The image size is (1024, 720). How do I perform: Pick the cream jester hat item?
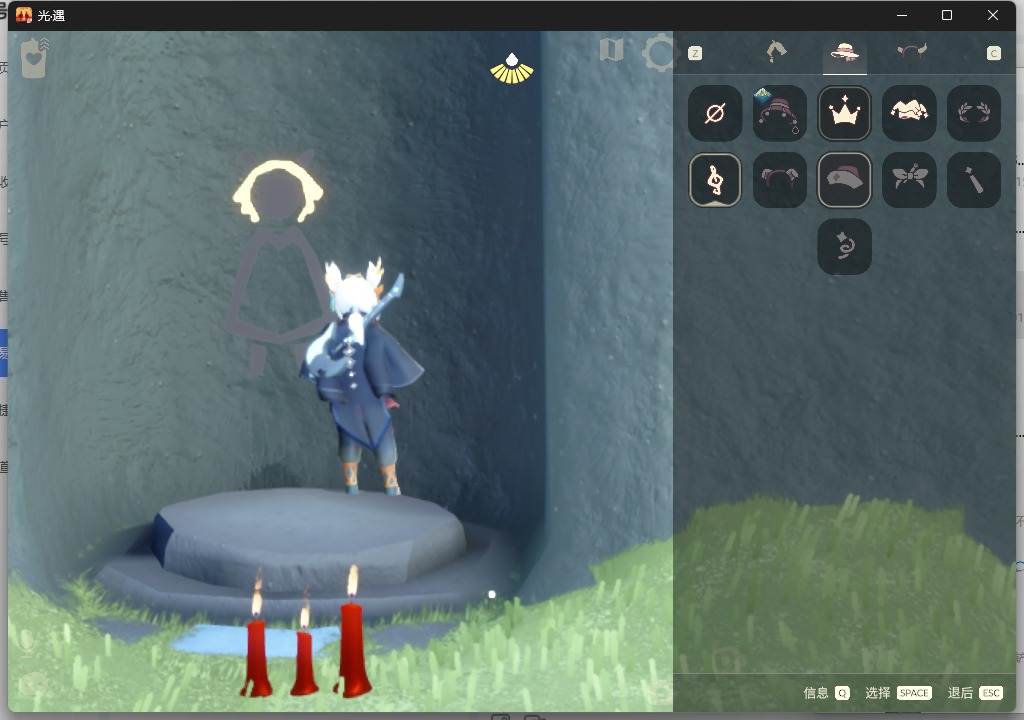click(908, 113)
